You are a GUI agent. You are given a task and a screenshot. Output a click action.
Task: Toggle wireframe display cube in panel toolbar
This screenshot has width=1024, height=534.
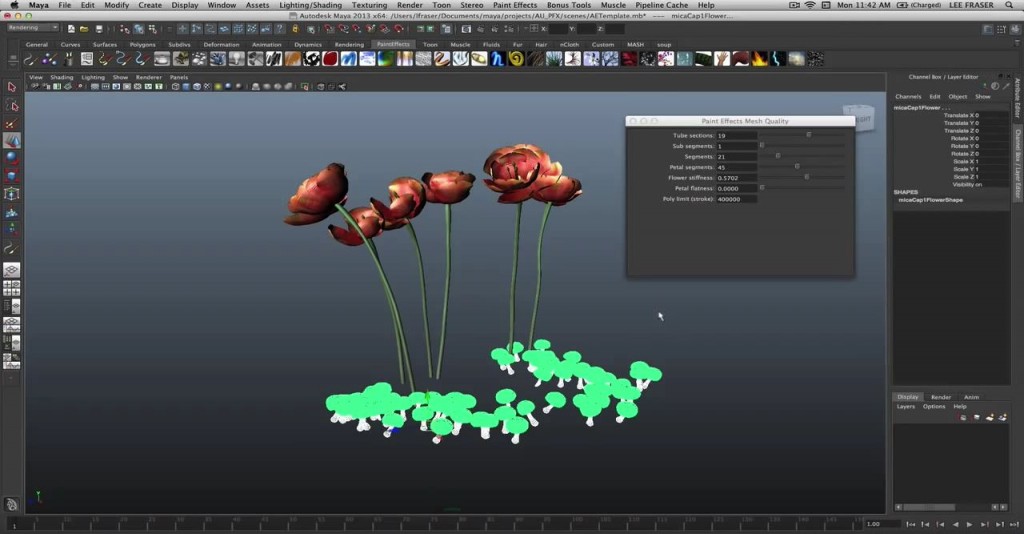tap(176, 86)
